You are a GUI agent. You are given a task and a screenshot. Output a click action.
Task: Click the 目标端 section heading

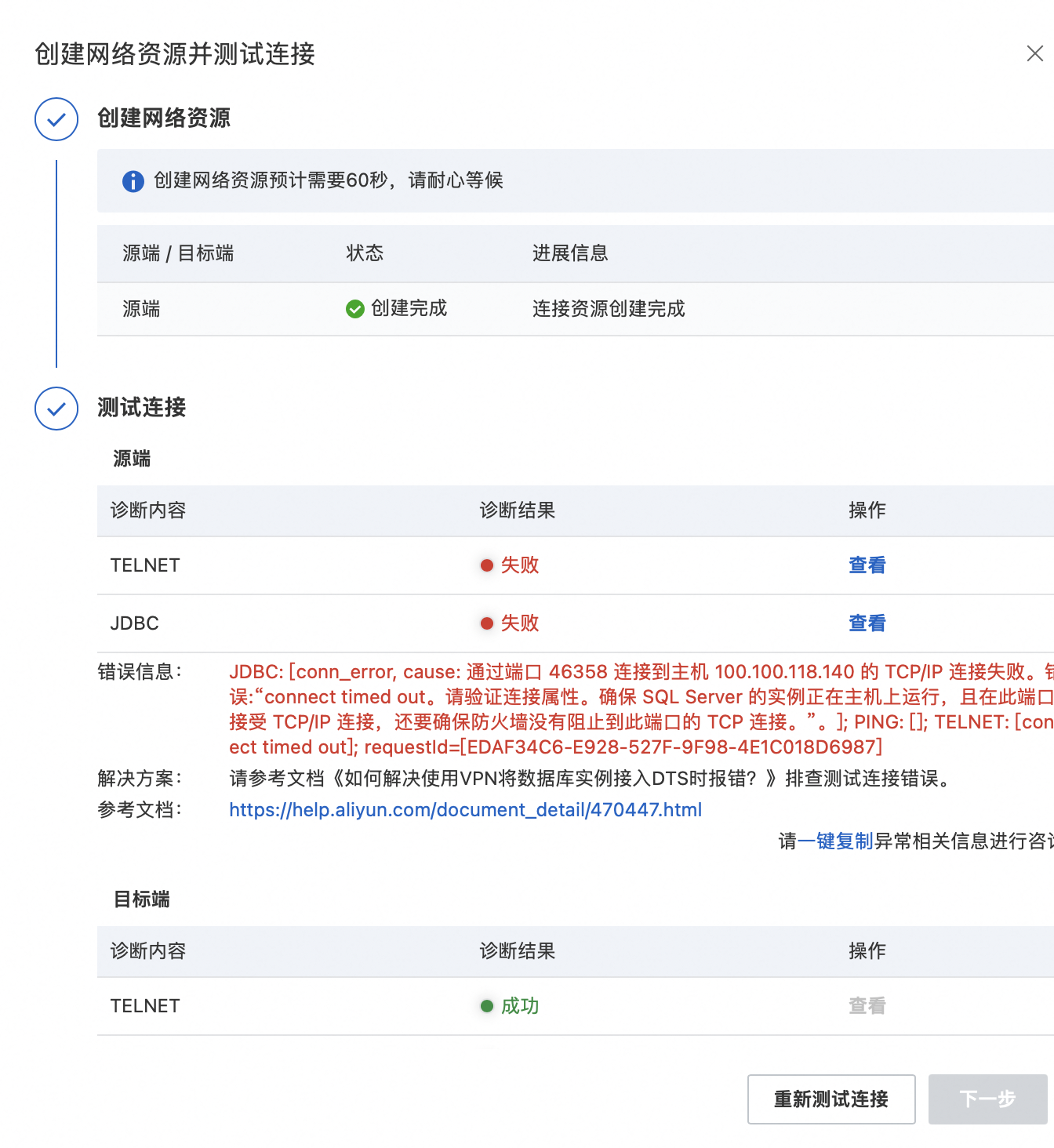click(141, 899)
